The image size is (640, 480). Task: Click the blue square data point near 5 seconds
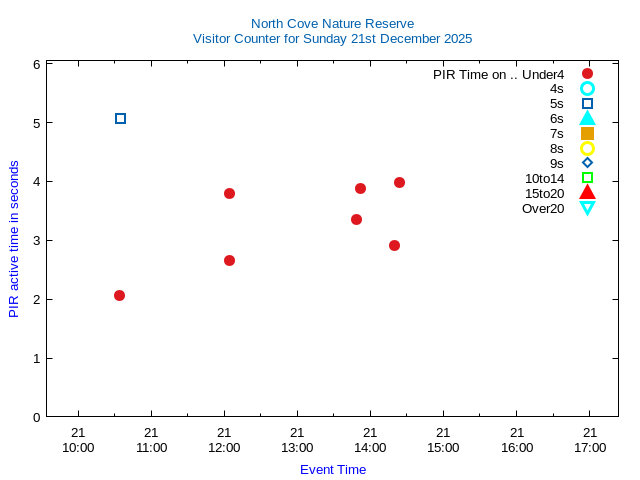click(x=120, y=118)
